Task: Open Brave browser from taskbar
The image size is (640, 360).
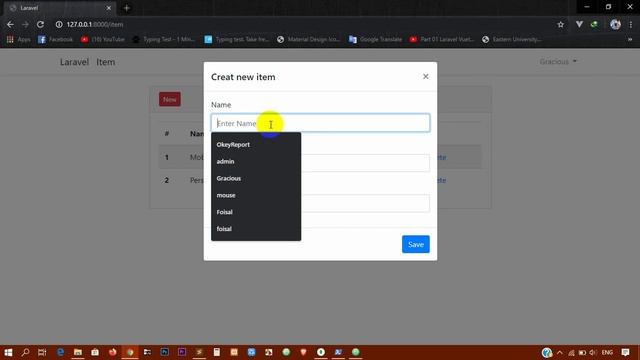Action: tap(303, 352)
